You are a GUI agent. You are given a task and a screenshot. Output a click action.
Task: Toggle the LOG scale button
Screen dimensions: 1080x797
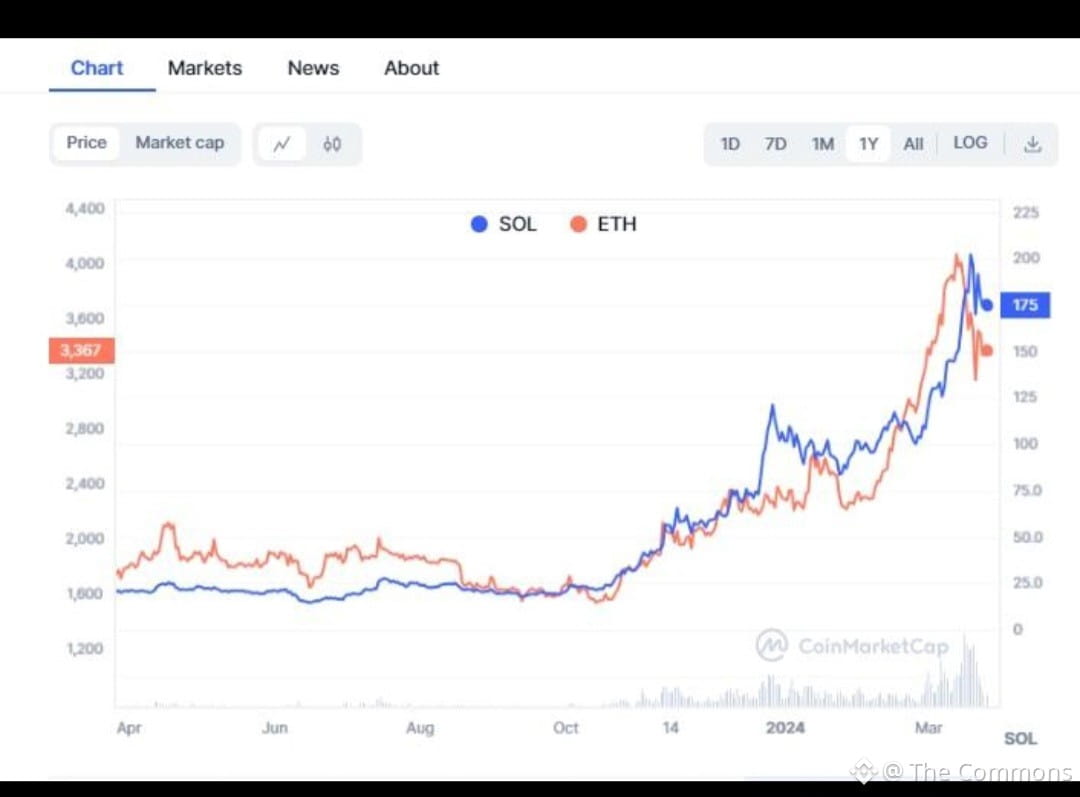pyautogui.click(x=970, y=143)
